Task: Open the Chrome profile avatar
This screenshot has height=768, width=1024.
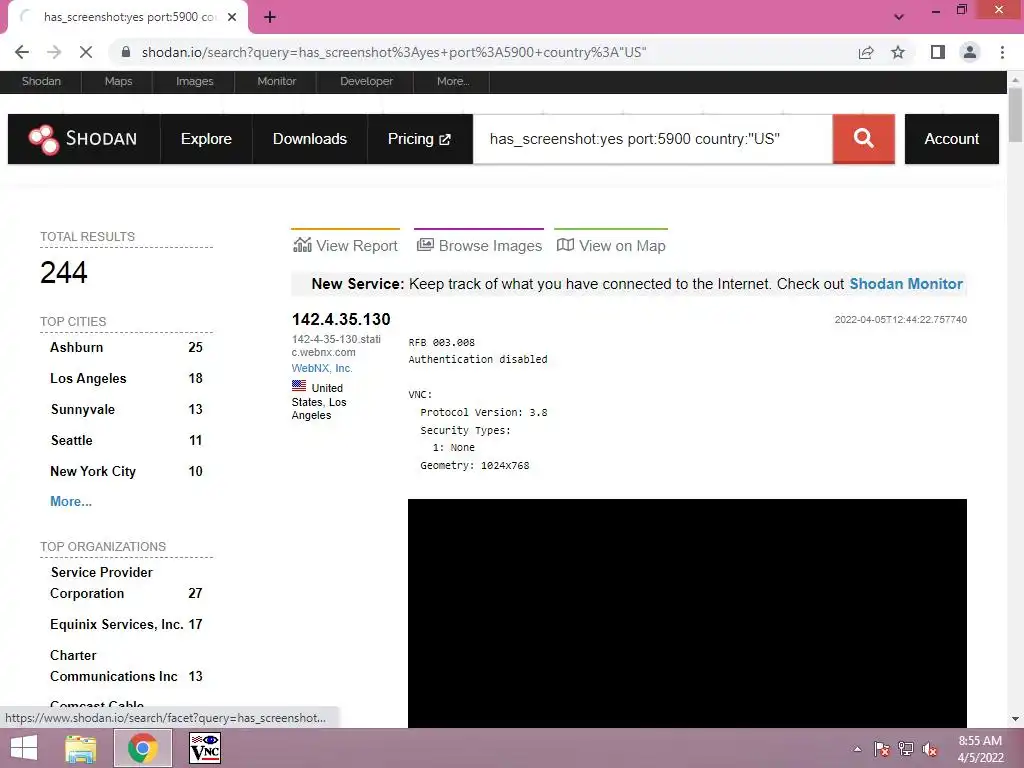Action: coord(970,52)
